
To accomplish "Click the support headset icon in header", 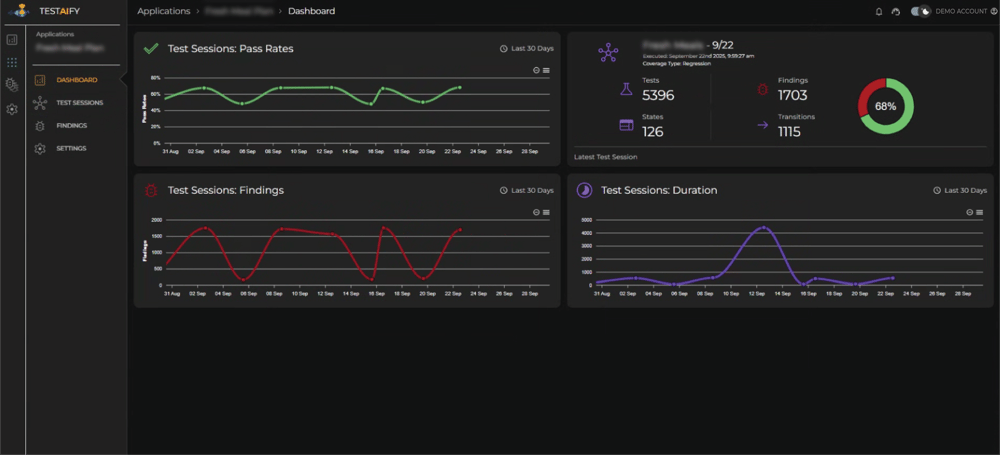I will pos(896,12).
